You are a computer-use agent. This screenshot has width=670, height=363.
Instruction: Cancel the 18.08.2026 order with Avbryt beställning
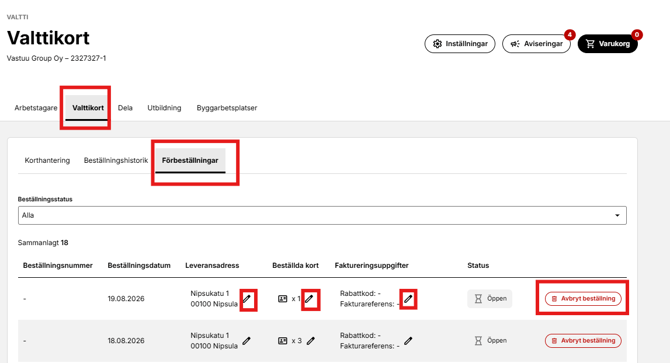tap(583, 340)
